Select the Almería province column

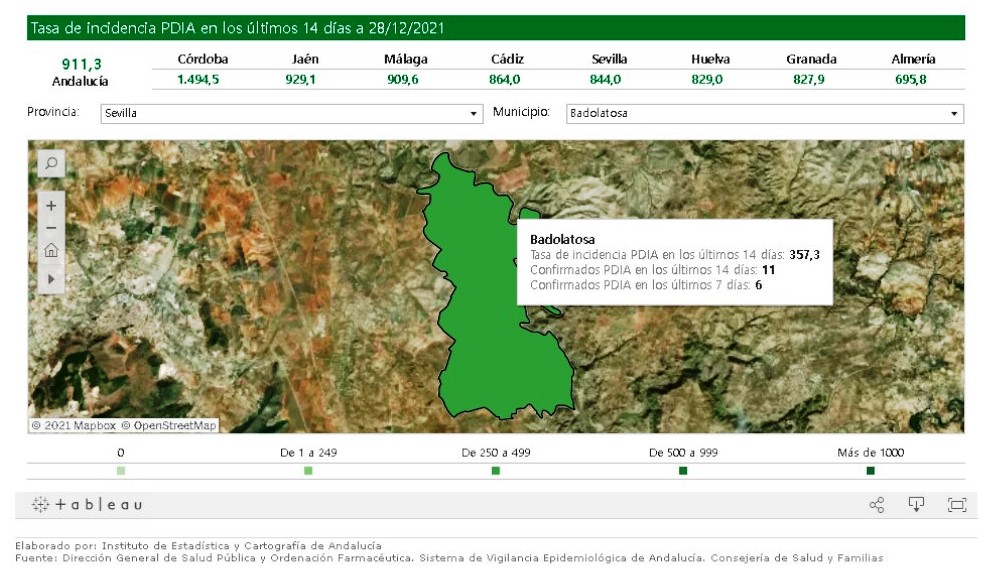[912, 70]
